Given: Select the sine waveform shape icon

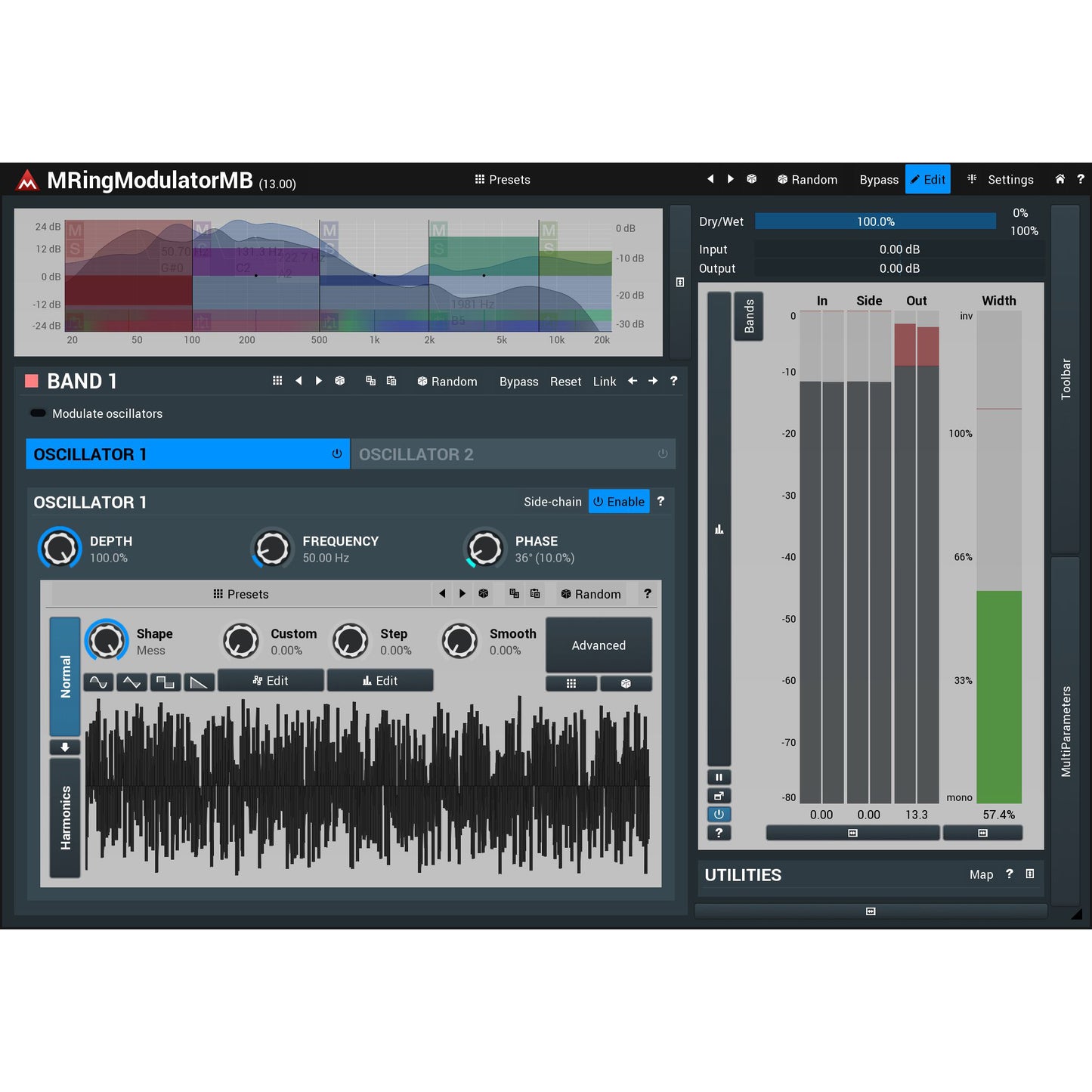Looking at the screenshot, I should 98,682.
